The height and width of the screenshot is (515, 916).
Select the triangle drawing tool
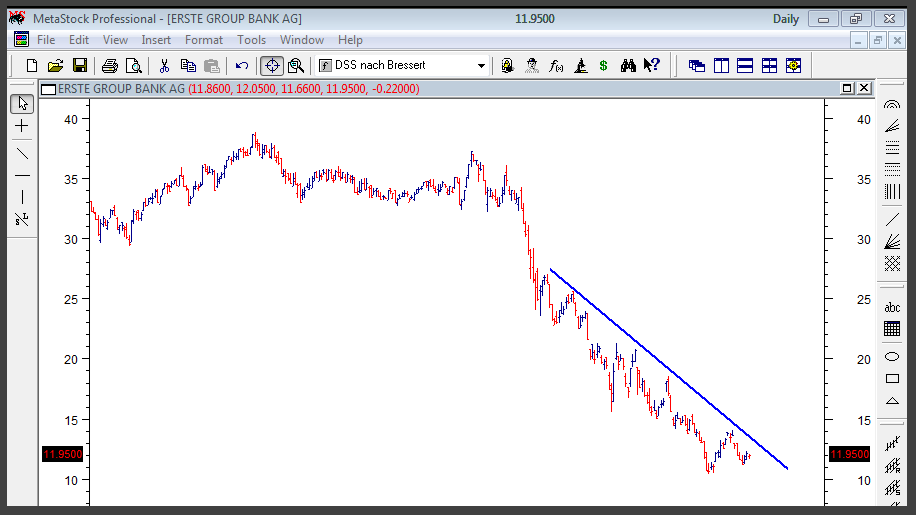point(892,401)
